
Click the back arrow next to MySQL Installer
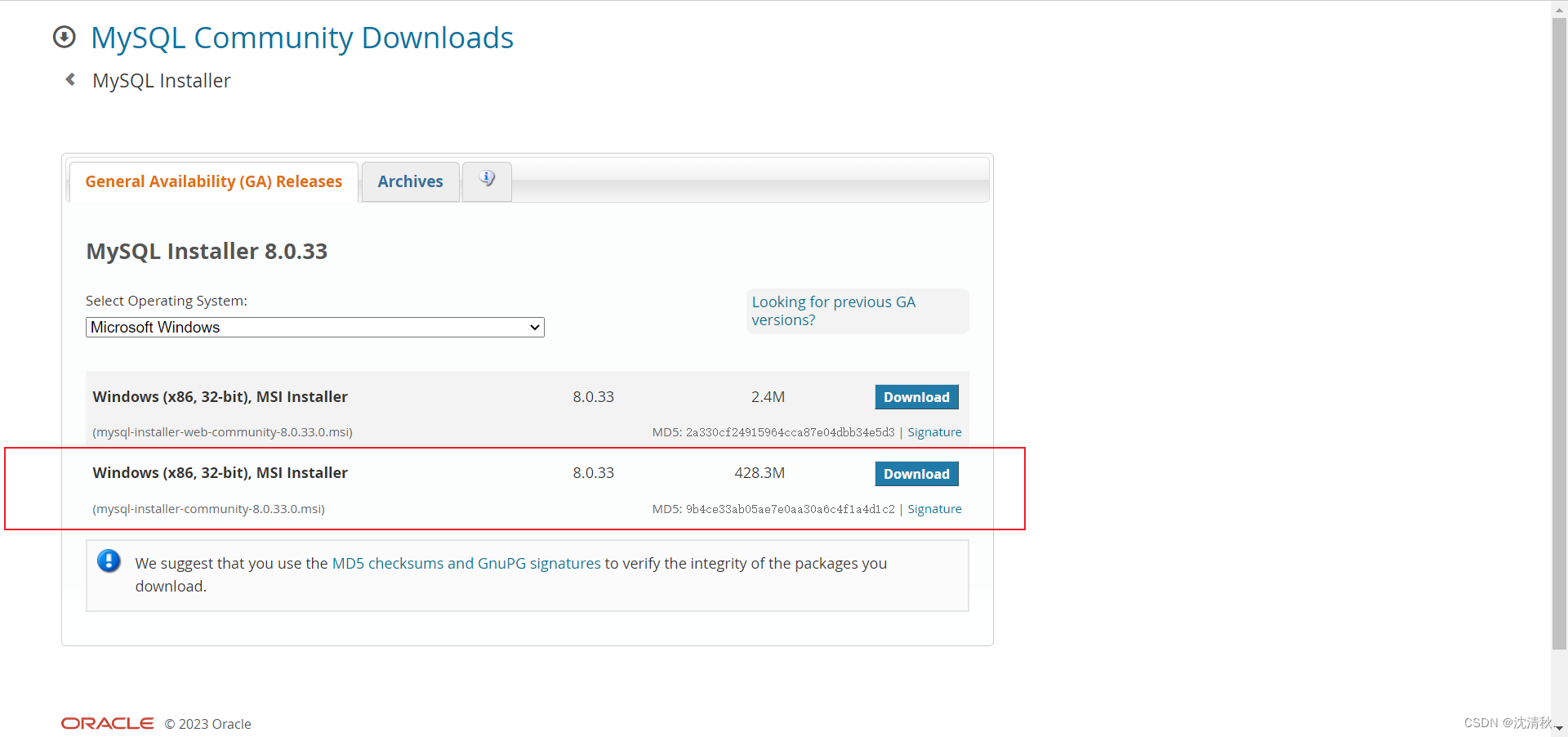click(x=70, y=79)
